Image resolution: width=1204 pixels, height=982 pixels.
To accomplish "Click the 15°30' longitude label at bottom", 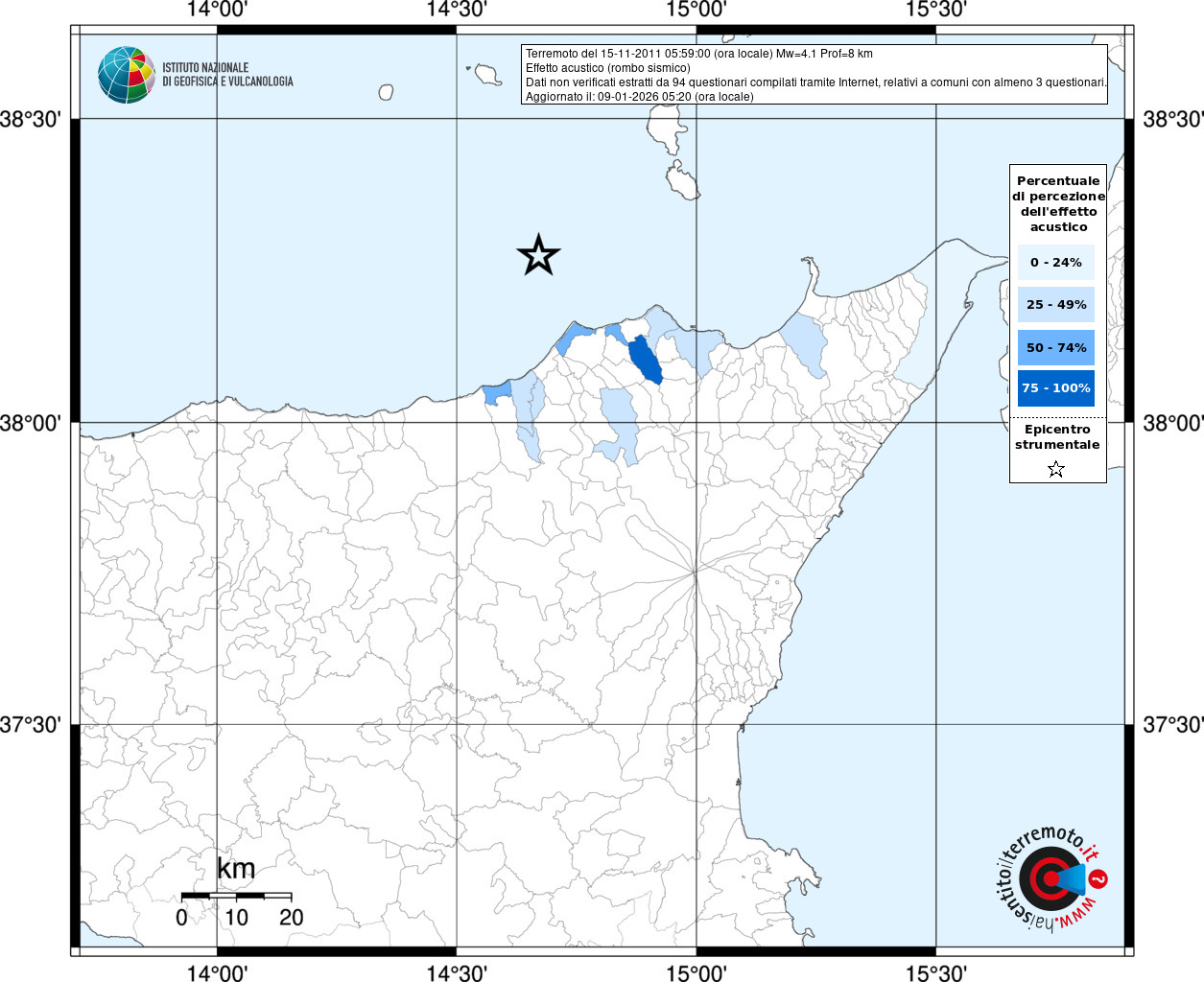I will click(935, 972).
